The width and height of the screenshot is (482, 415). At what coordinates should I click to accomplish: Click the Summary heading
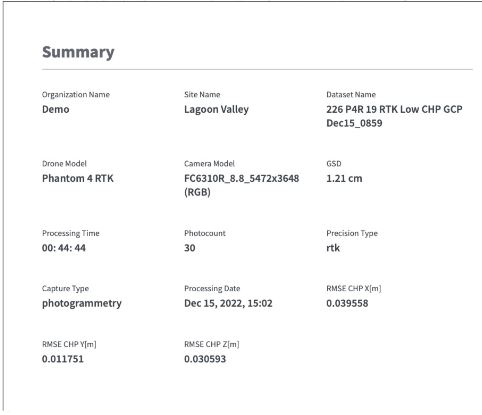coord(78,53)
